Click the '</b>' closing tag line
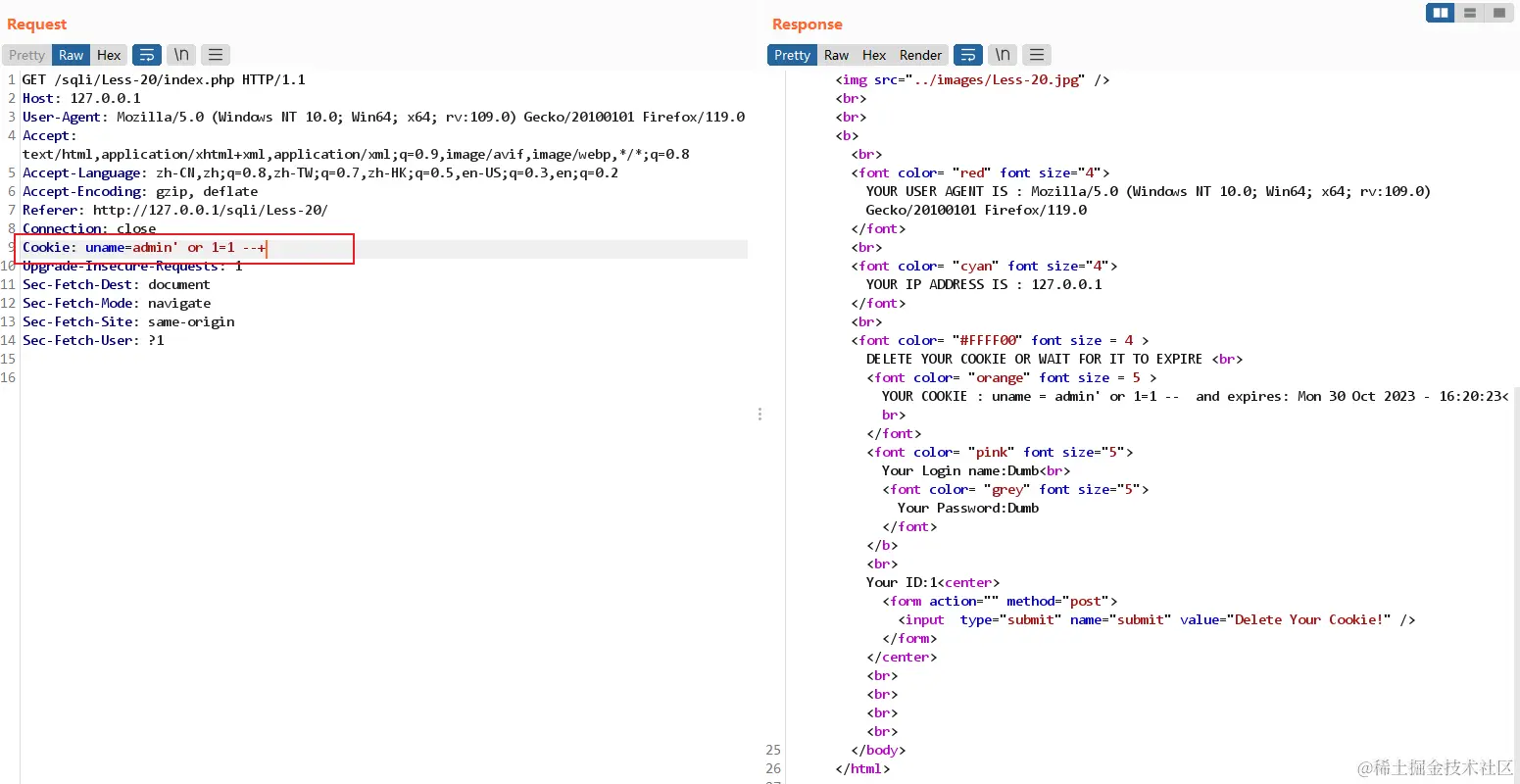This screenshot has height=784, width=1520. [882, 545]
